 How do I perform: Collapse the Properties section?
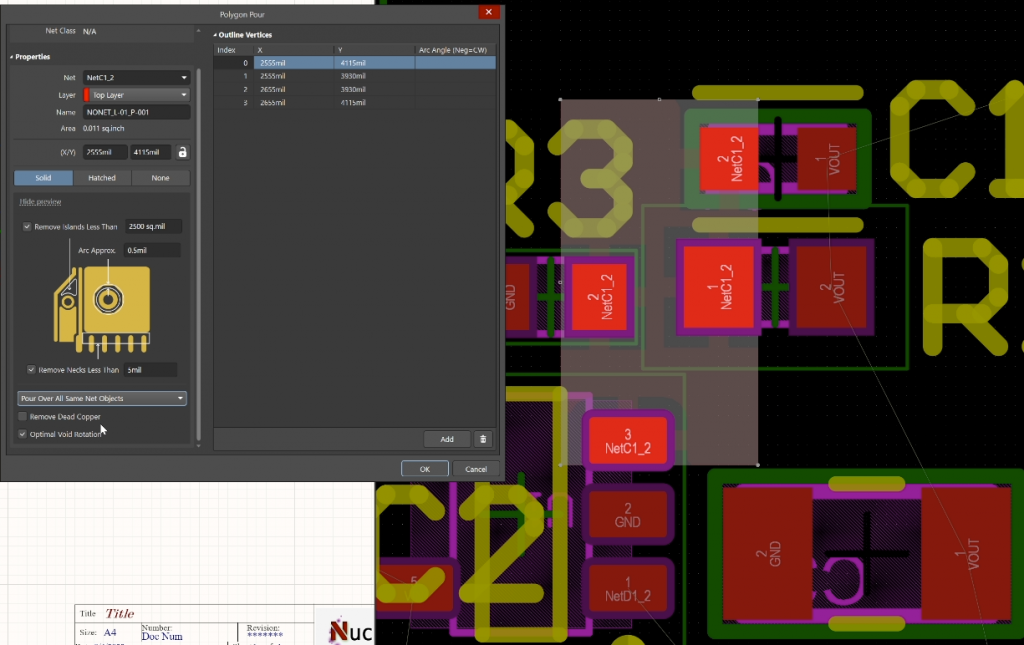11,57
